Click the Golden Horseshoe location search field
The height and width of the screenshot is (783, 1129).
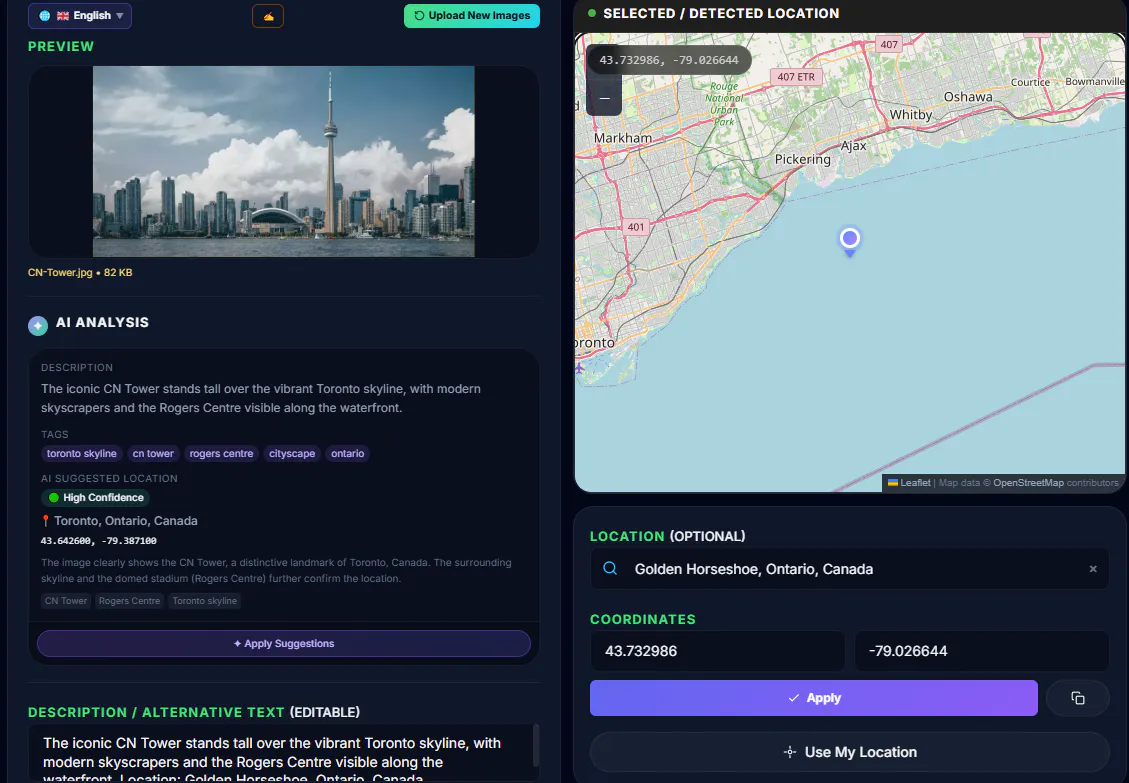pos(850,569)
